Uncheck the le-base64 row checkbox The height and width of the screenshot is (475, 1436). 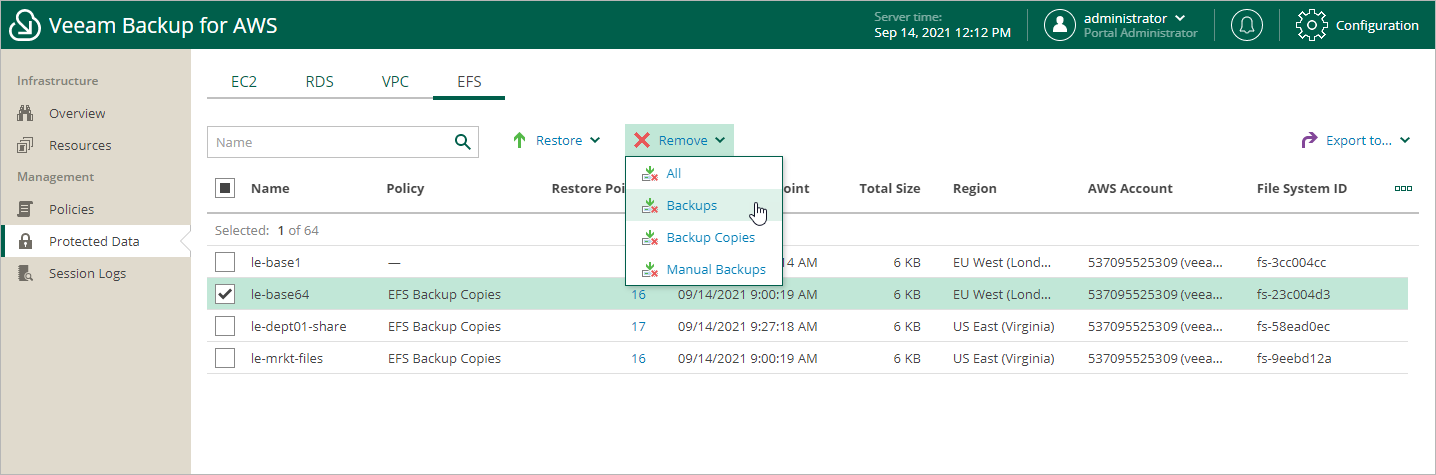pyautogui.click(x=225, y=294)
